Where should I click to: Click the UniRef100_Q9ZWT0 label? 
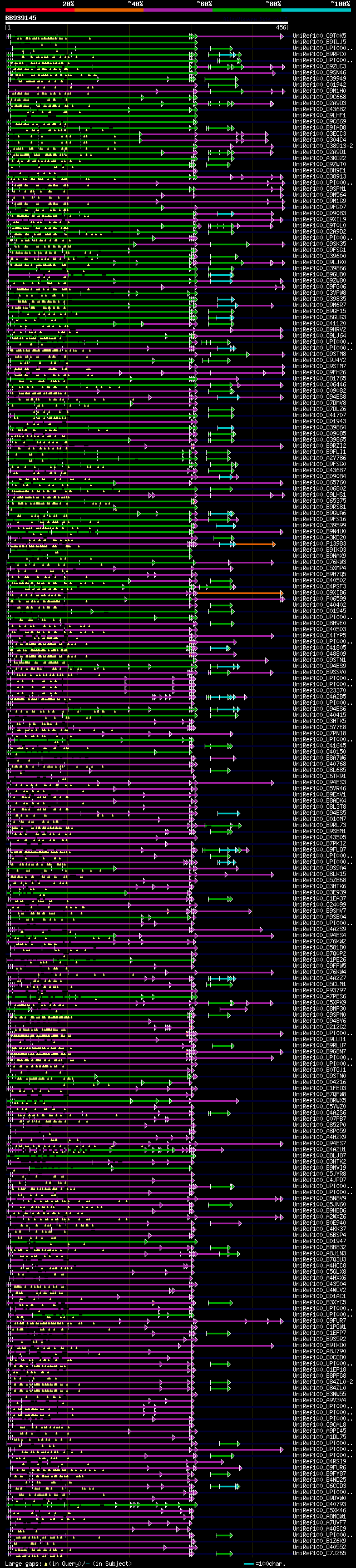pyautogui.click(x=319, y=164)
